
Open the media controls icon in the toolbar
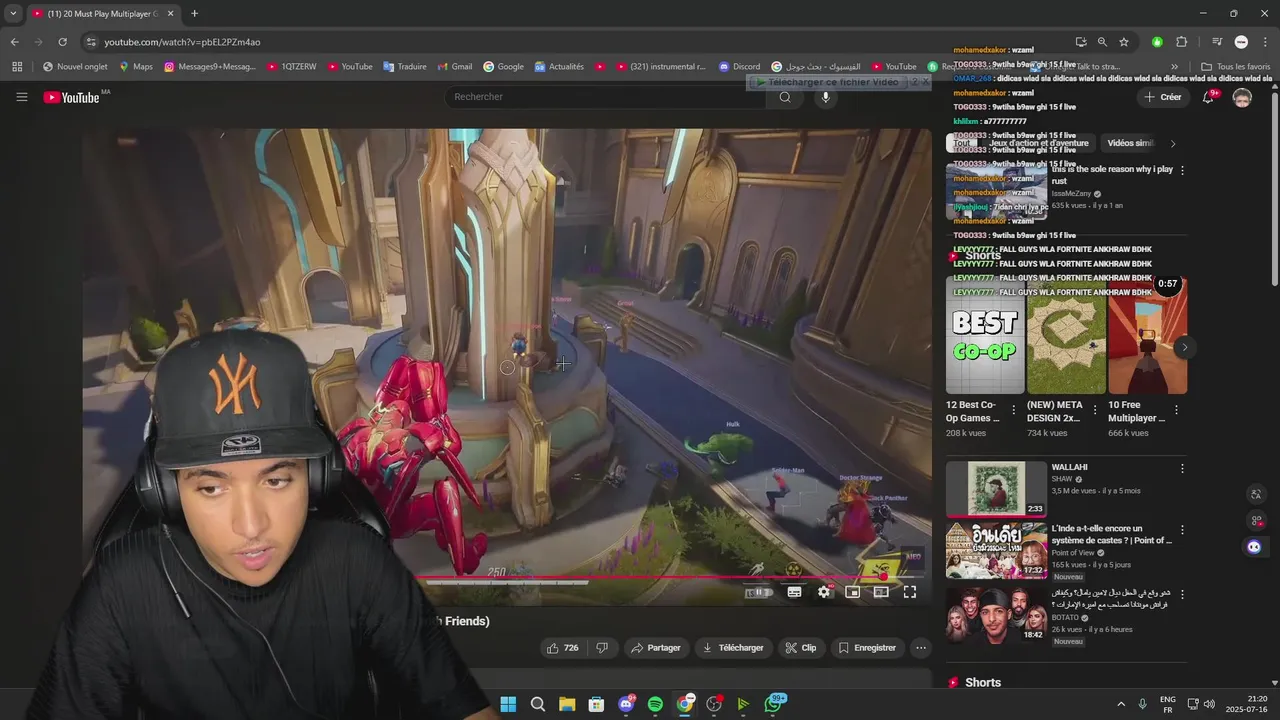coord(1217,42)
